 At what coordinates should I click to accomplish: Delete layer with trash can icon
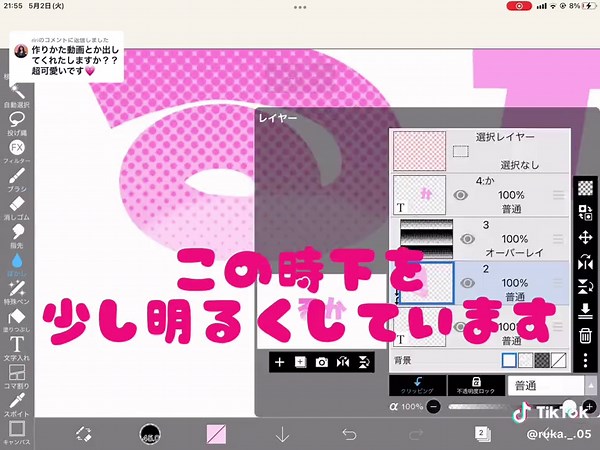[x=585, y=336]
